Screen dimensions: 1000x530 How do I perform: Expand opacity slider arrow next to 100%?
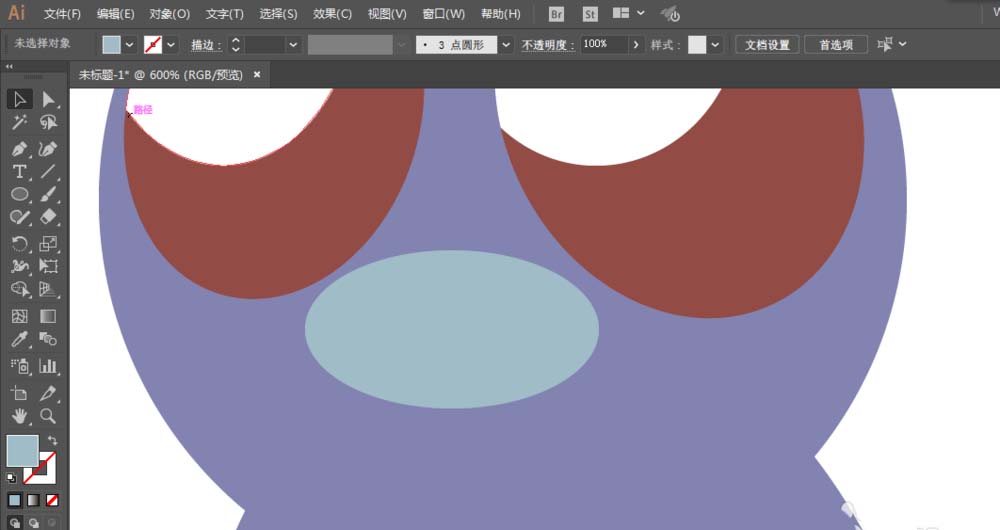(635, 45)
